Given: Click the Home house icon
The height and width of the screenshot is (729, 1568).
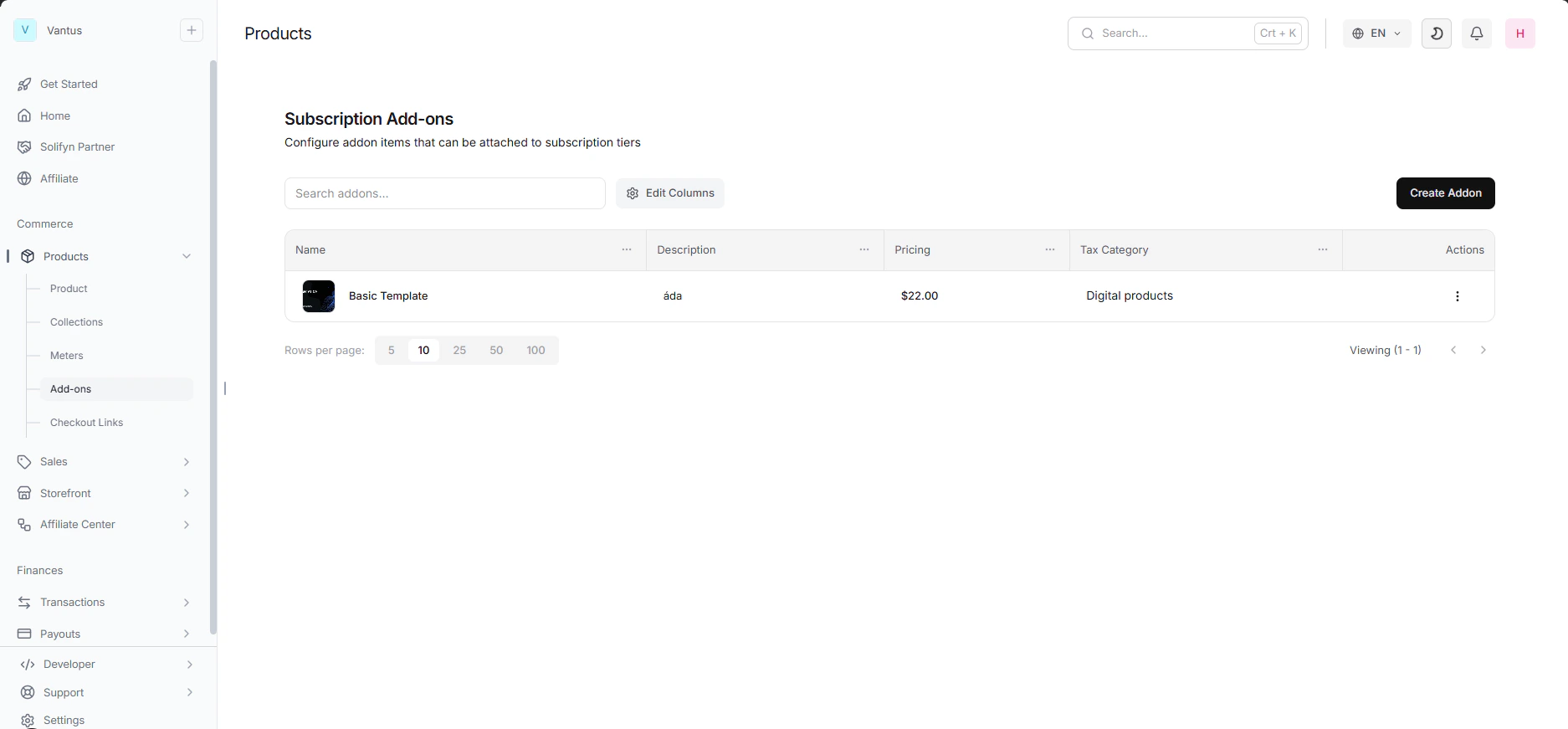Looking at the screenshot, I should [x=24, y=116].
